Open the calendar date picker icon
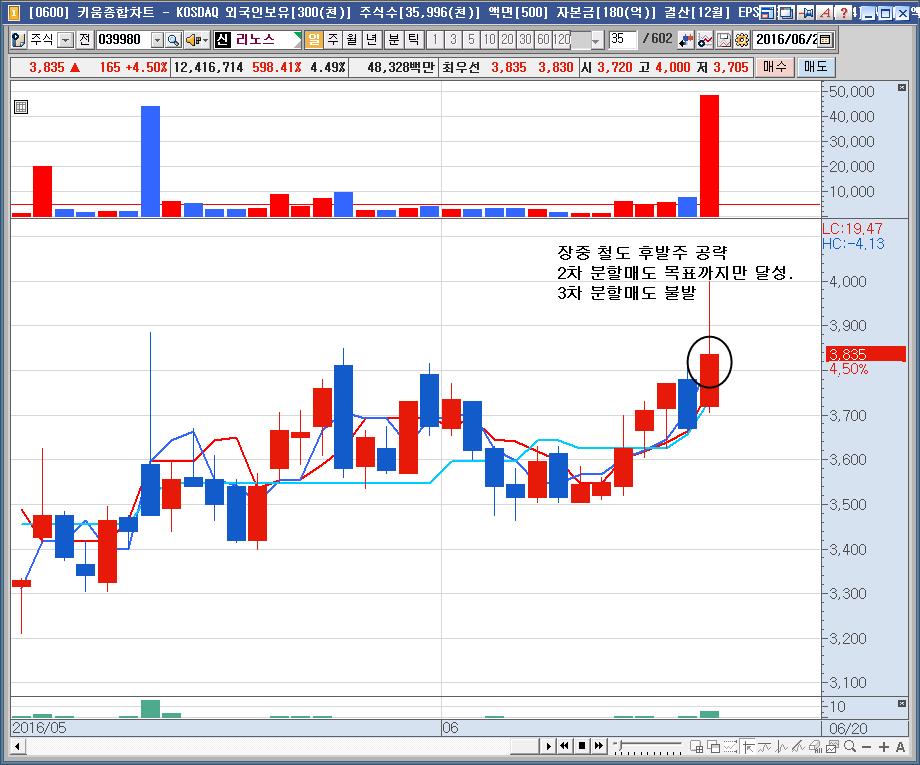The height and width of the screenshot is (765, 920). [x=825, y=40]
